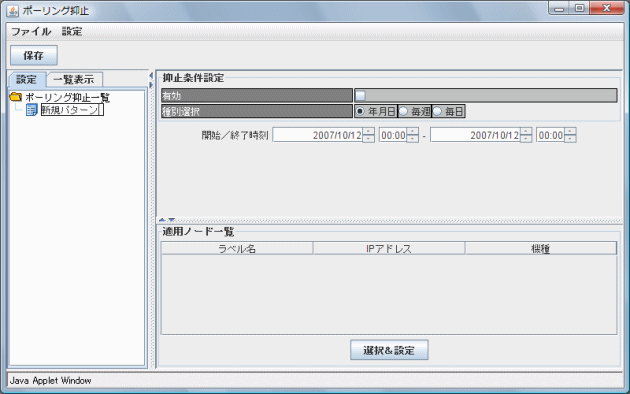The image size is (630, 394).
Task: Click the ラベル名 column header
Action: click(237, 249)
